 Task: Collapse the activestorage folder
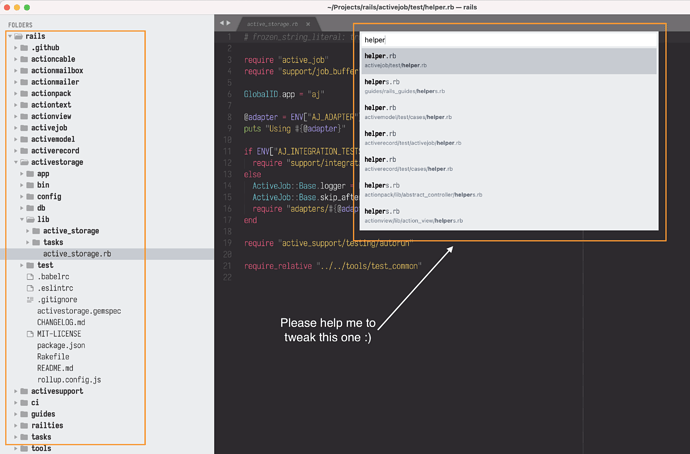(16, 161)
